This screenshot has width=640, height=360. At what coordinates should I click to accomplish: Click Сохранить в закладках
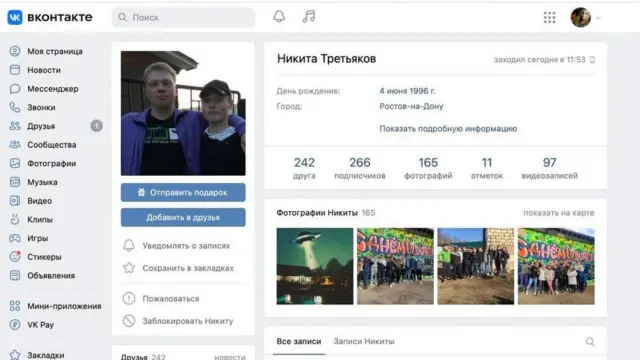click(x=188, y=268)
